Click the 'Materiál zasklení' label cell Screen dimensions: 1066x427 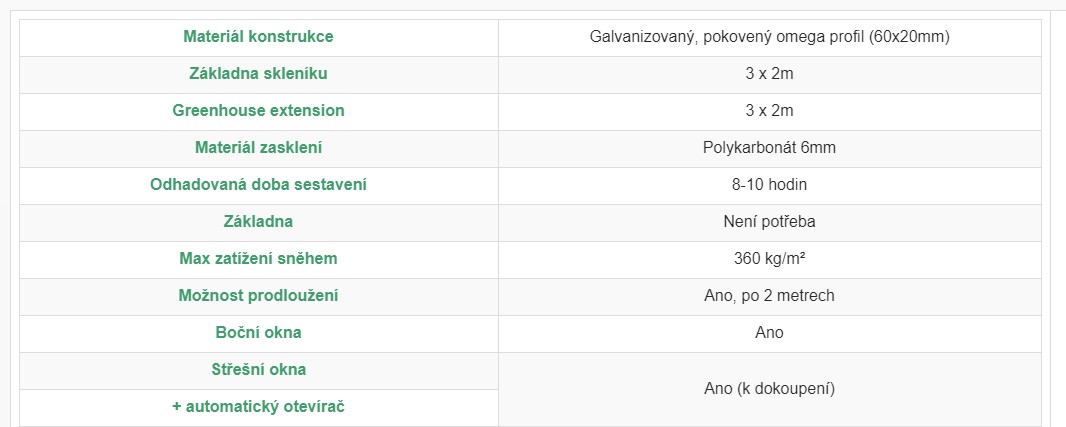click(x=258, y=148)
